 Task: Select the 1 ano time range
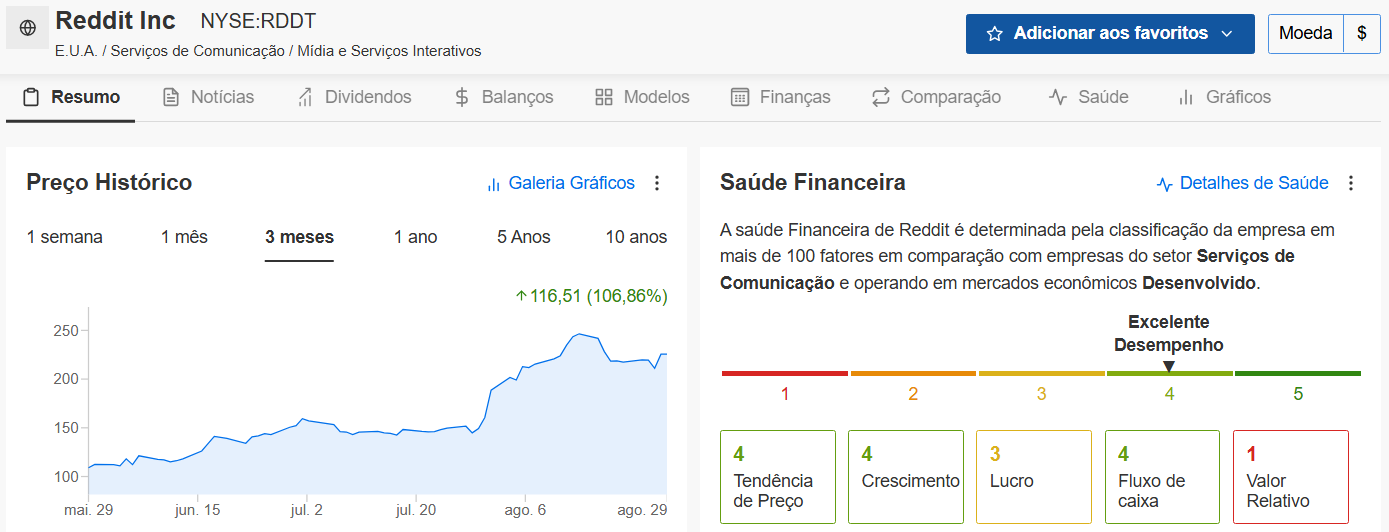[x=416, y=237]
